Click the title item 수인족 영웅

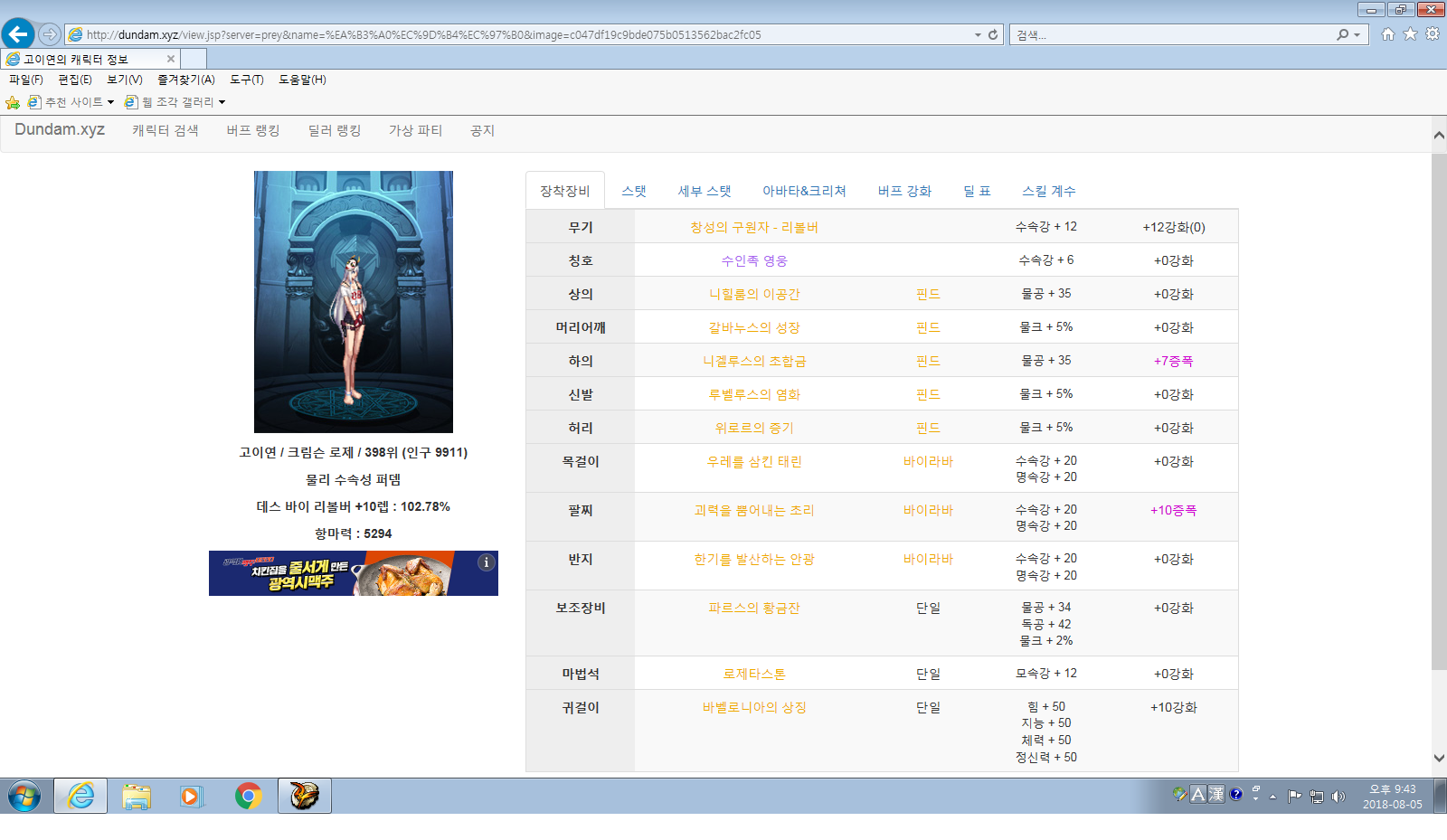point(754,260)
